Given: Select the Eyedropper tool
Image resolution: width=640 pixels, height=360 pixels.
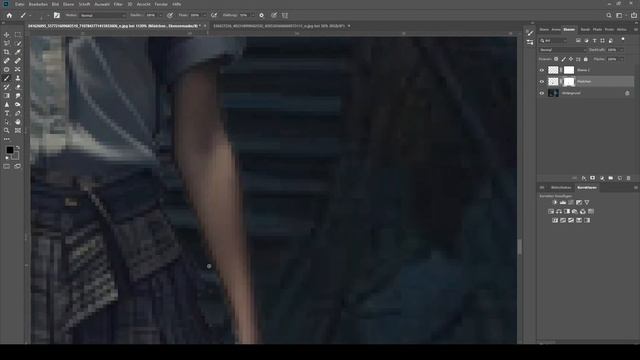Looking at the screenshot, I should tap(18, 52).
